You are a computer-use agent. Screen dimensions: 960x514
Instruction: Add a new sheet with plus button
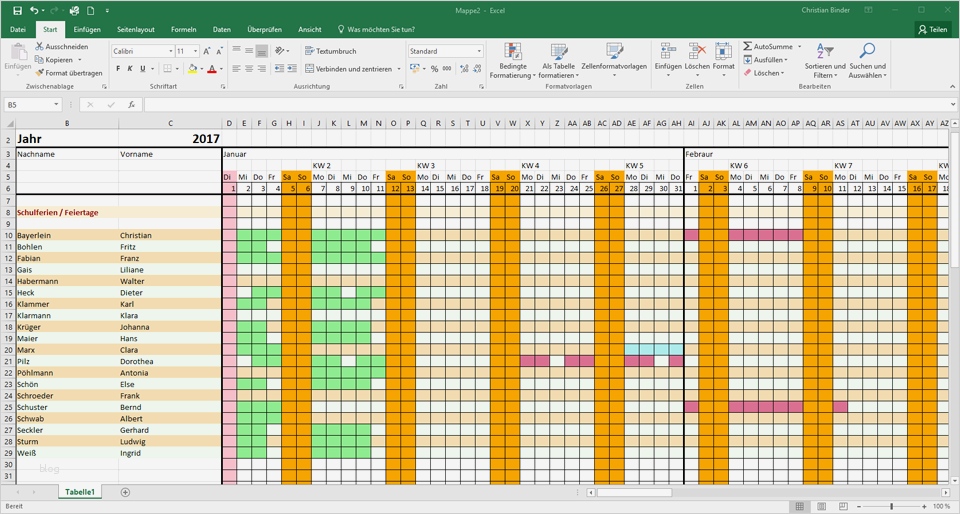click(126, 492)
